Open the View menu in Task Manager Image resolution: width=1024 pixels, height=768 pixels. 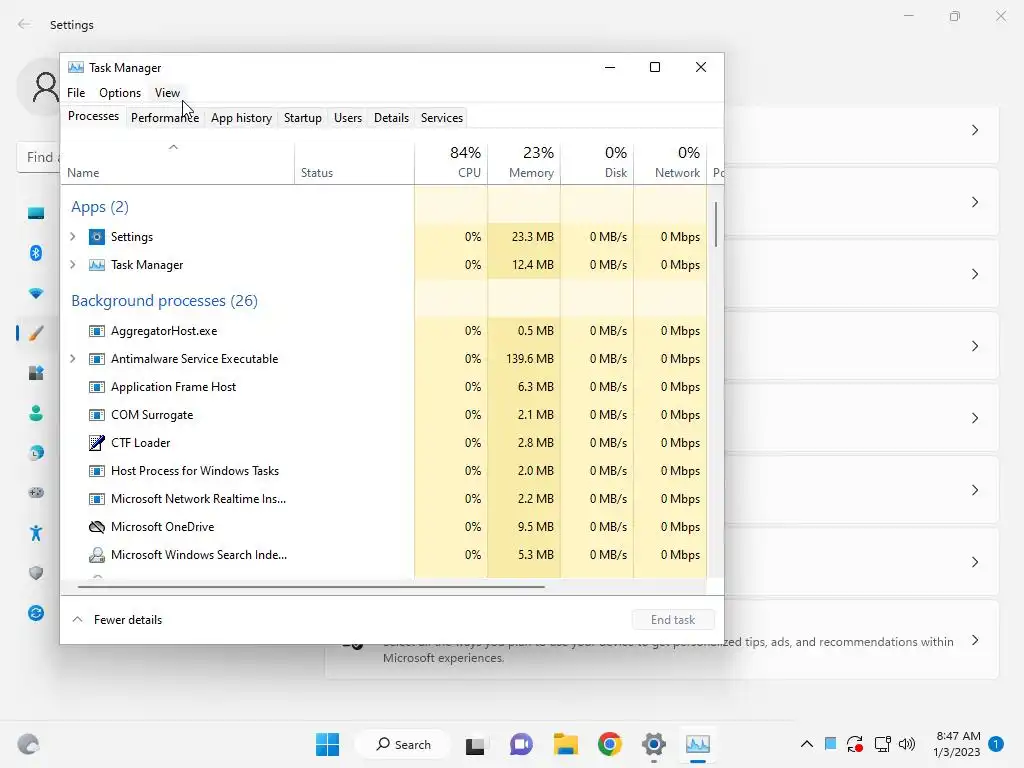(x=167, y=93)
